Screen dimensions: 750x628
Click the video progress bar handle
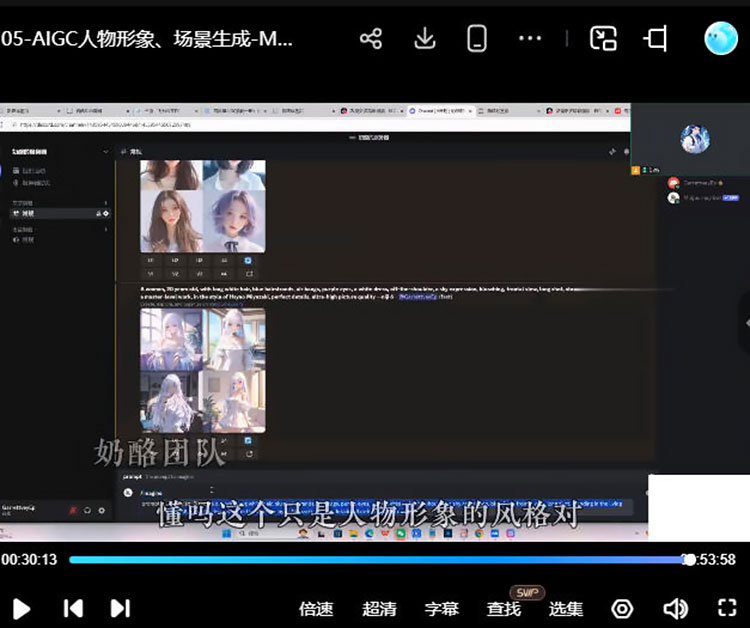pos(688,560)
